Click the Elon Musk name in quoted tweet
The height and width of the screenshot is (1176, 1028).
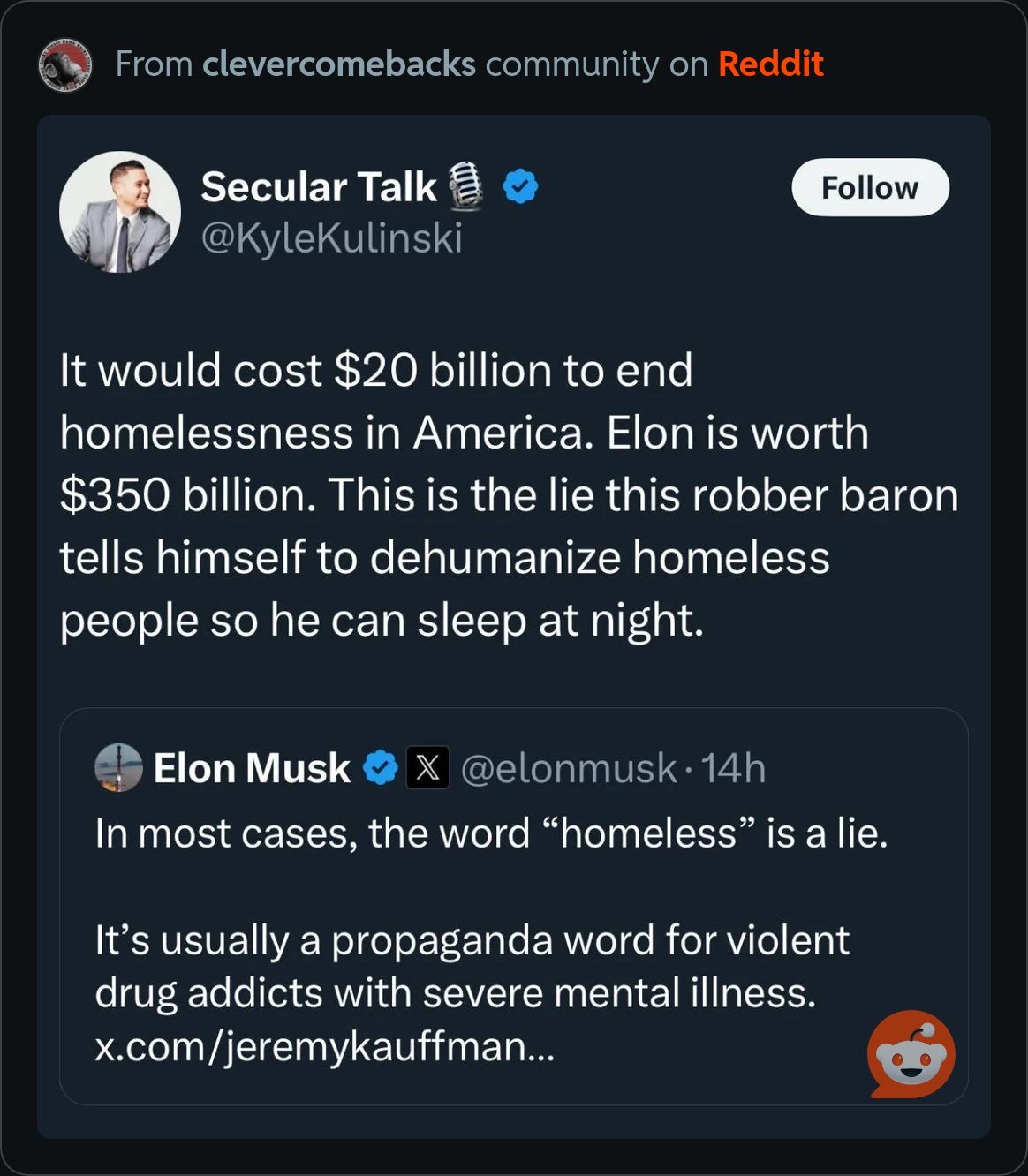(252, 768)
